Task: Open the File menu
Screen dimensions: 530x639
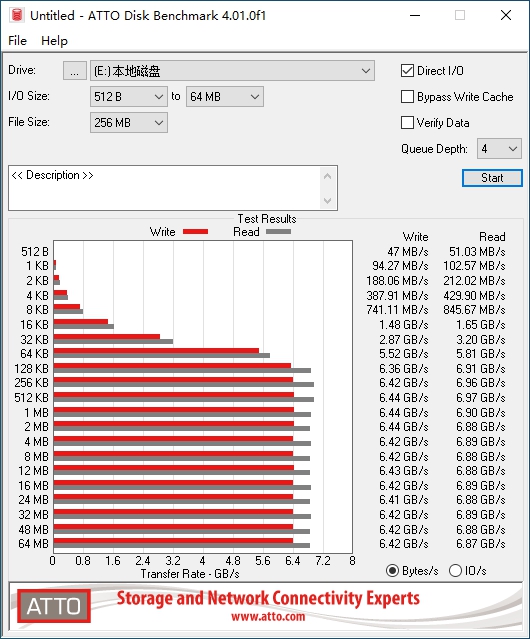Action: tap(17, 41)
